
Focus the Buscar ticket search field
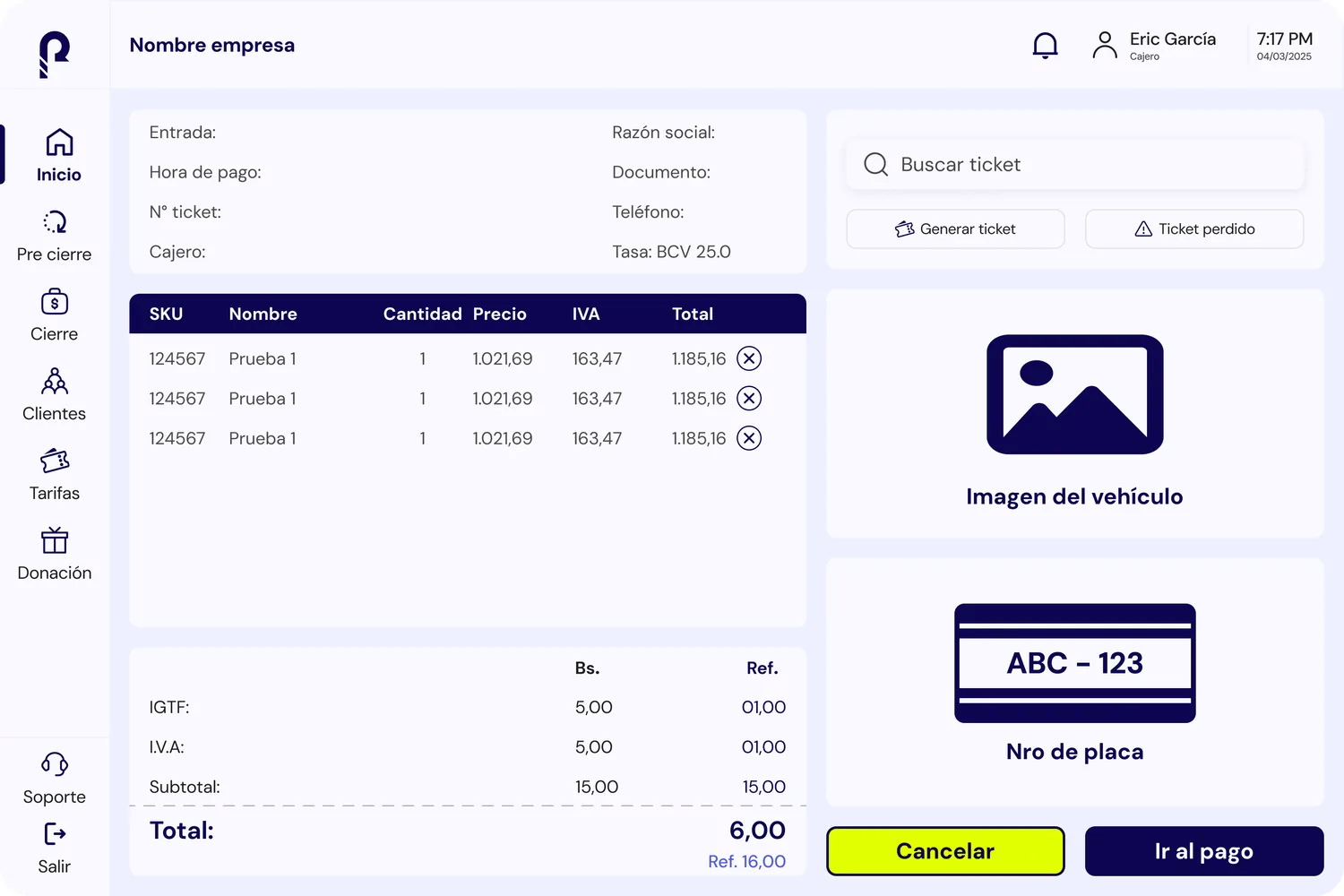click(1074, 164)
